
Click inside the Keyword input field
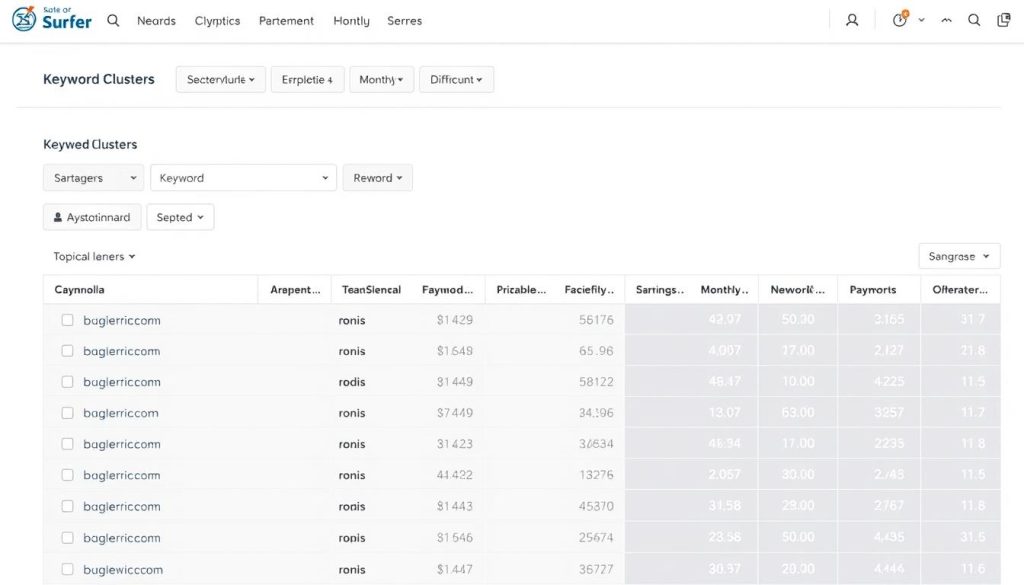tap(243, 177)
